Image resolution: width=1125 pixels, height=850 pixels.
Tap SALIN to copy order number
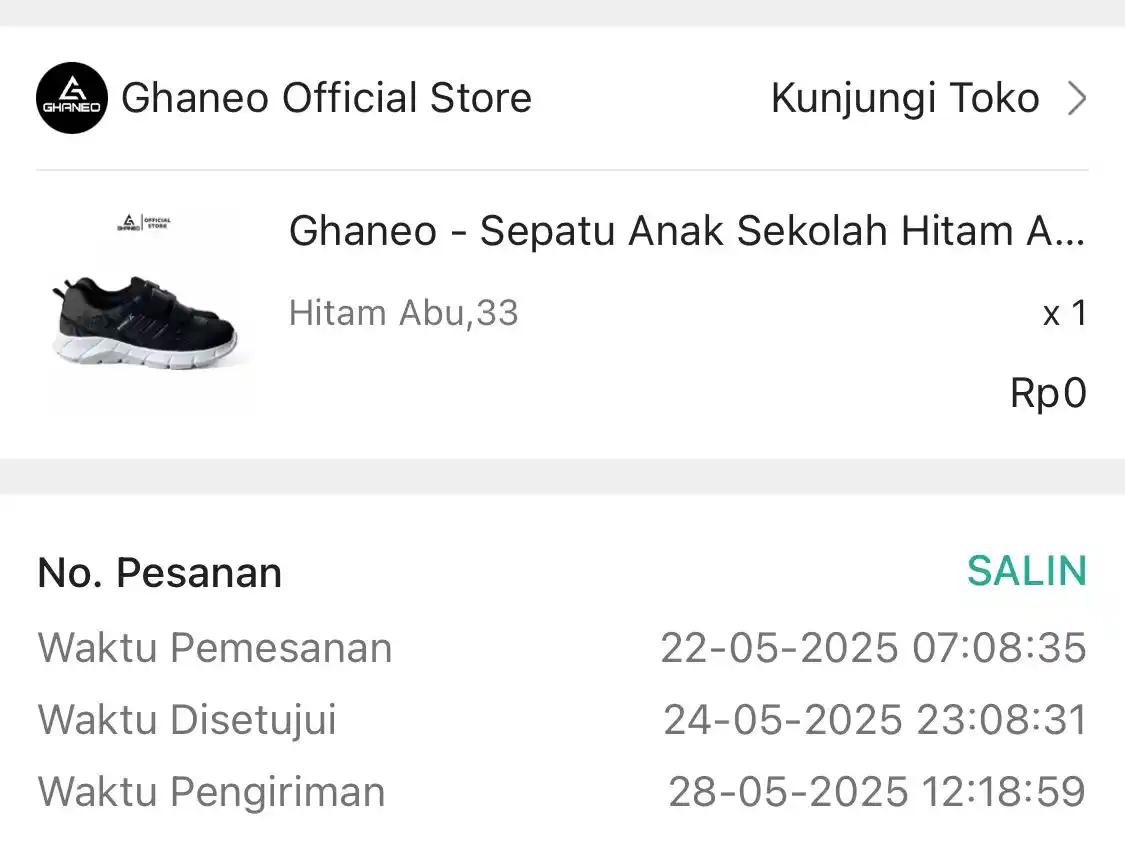(1027, 571)
